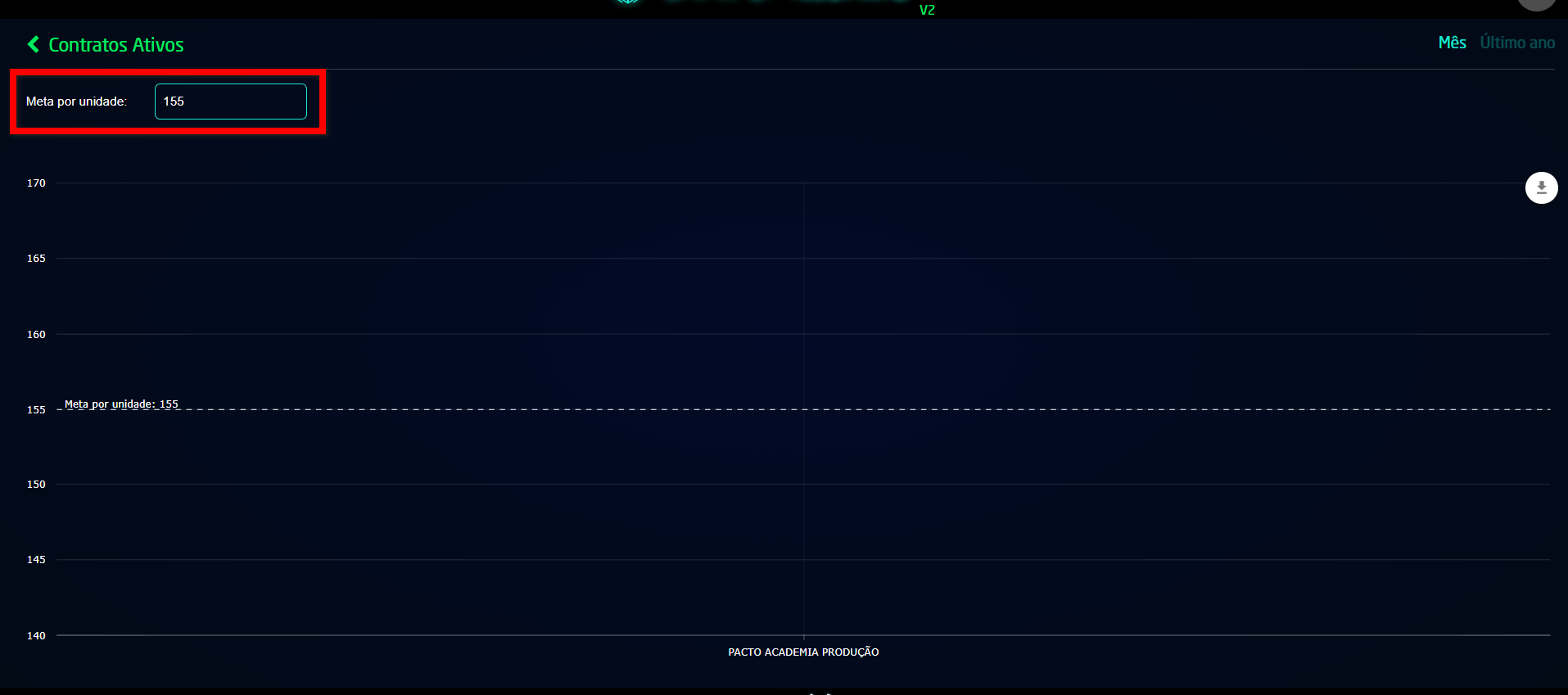Click the 140 y-axis label
This screenshot has height=695, width=1568.
click(36, 635)
